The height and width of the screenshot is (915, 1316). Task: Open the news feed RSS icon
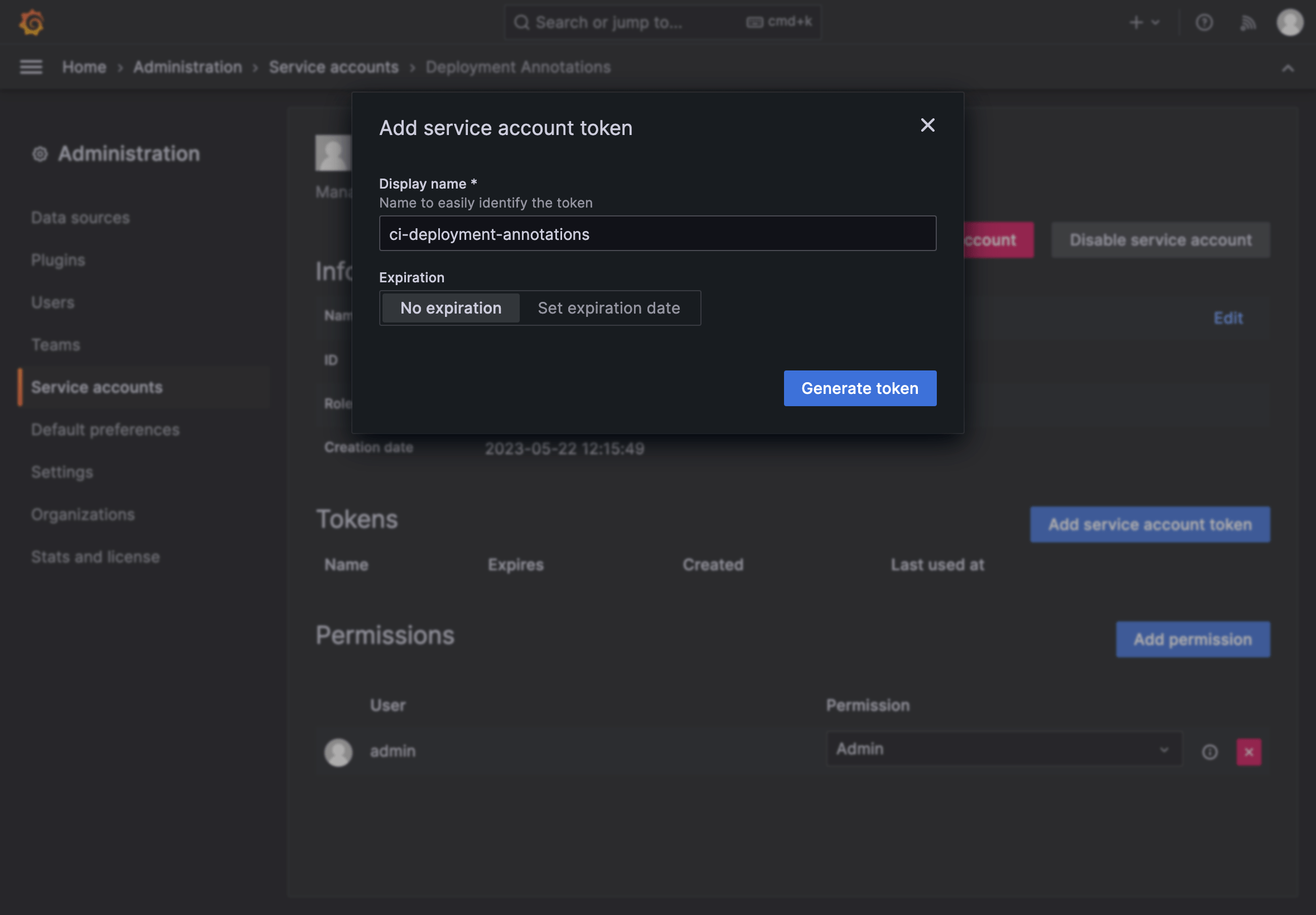pyautogui.click(x=1247, y=22)
